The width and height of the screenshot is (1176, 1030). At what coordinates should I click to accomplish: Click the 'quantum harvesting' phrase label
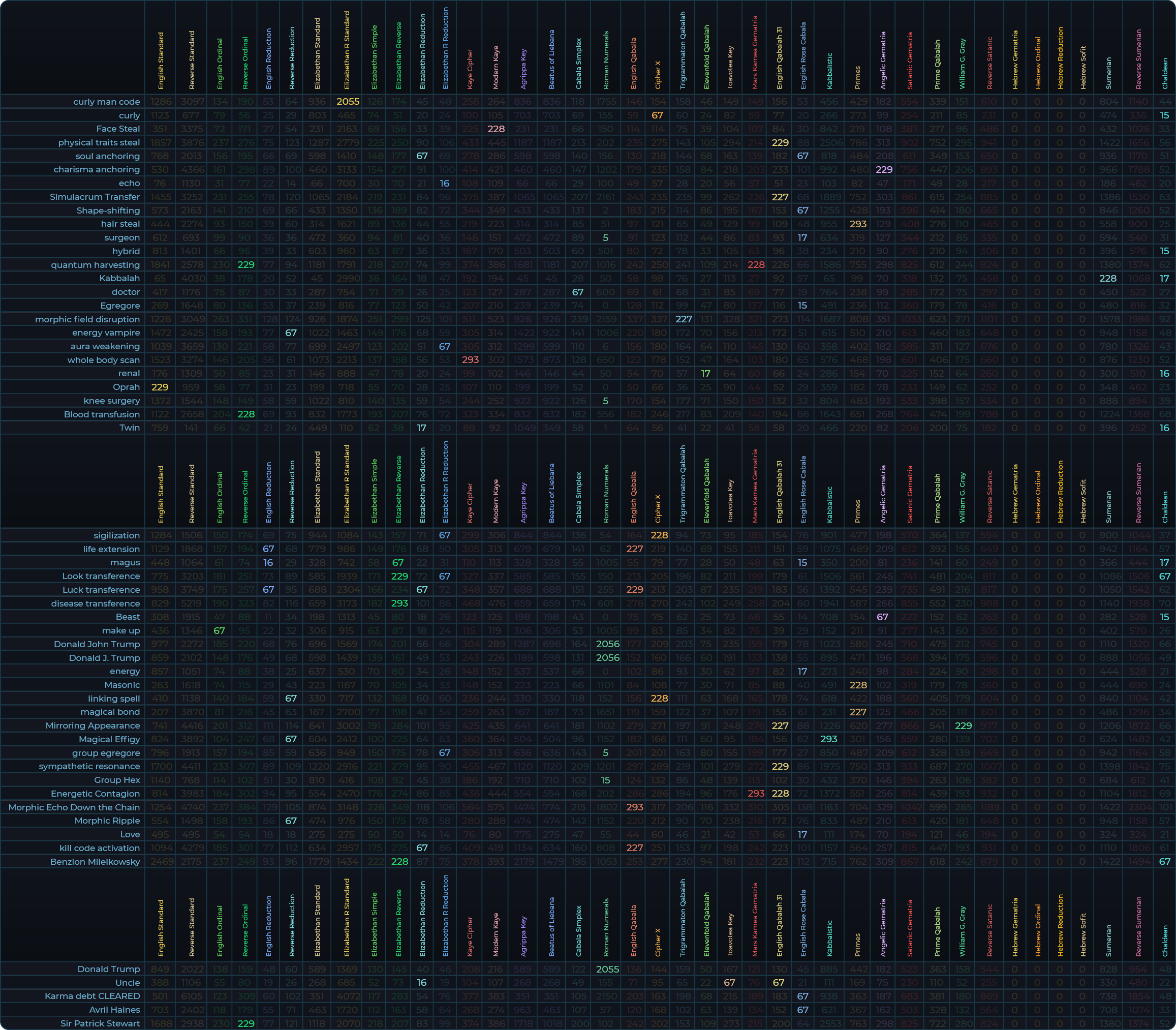tap(95, 265)
